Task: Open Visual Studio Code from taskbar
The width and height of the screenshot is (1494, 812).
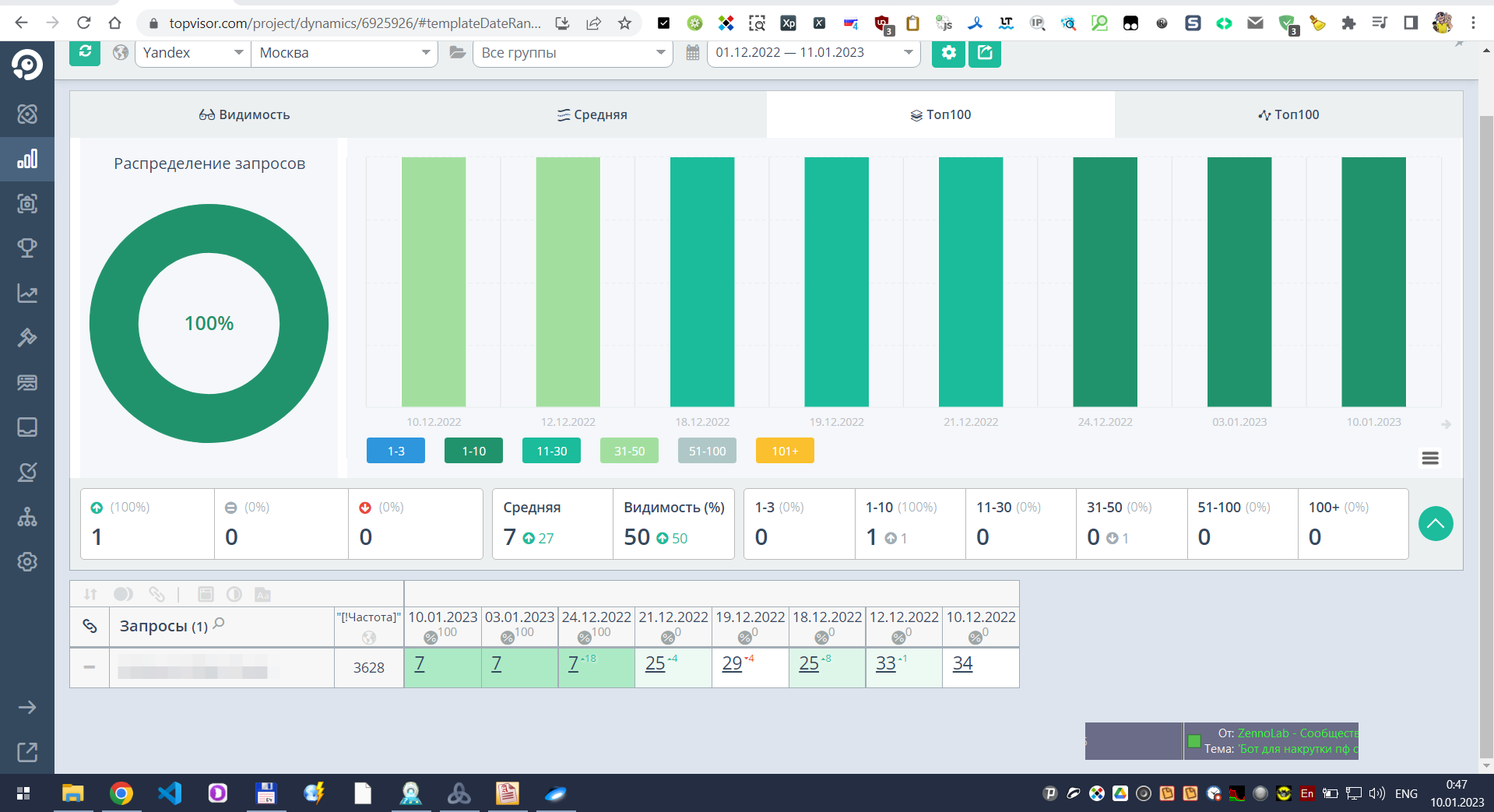Action: (170, 793)
